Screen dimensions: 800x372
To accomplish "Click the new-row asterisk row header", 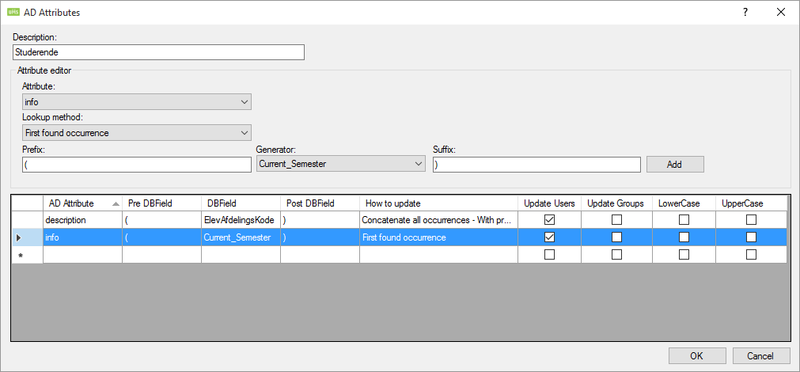I will point(28,255).
